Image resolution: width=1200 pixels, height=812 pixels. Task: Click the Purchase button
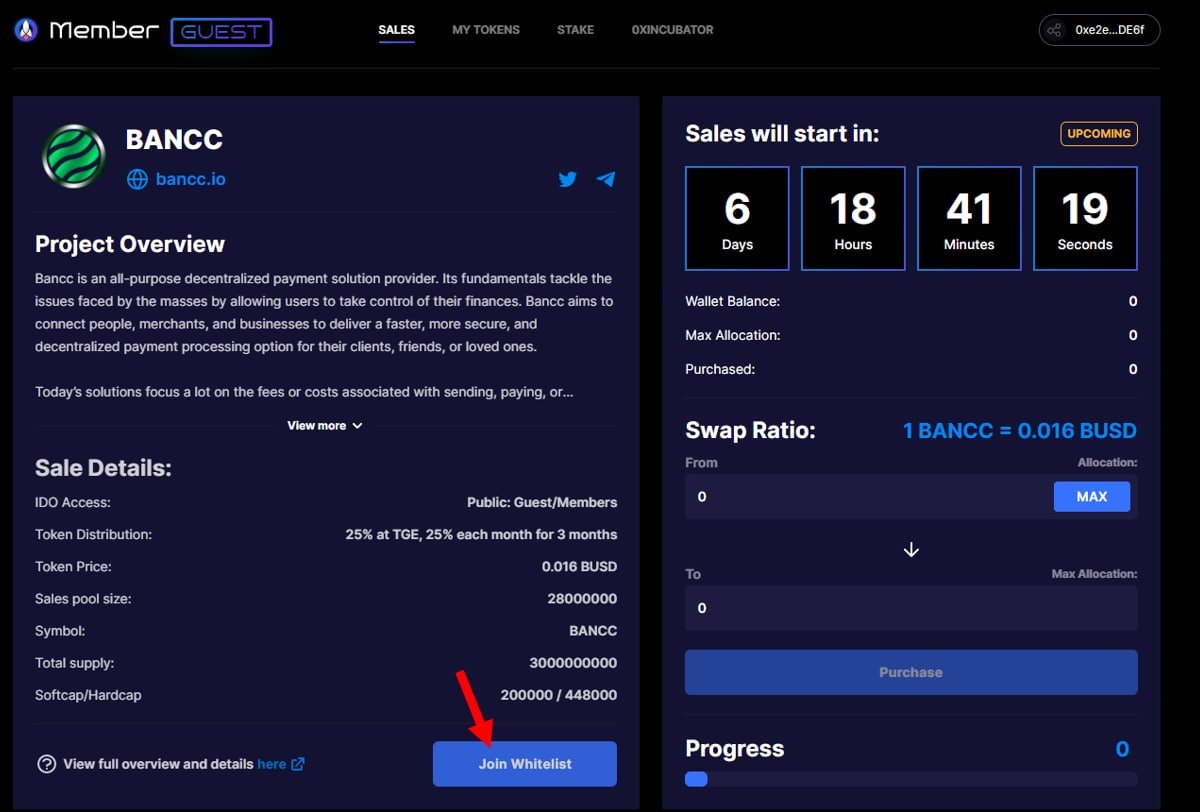(x=911, y=672)
